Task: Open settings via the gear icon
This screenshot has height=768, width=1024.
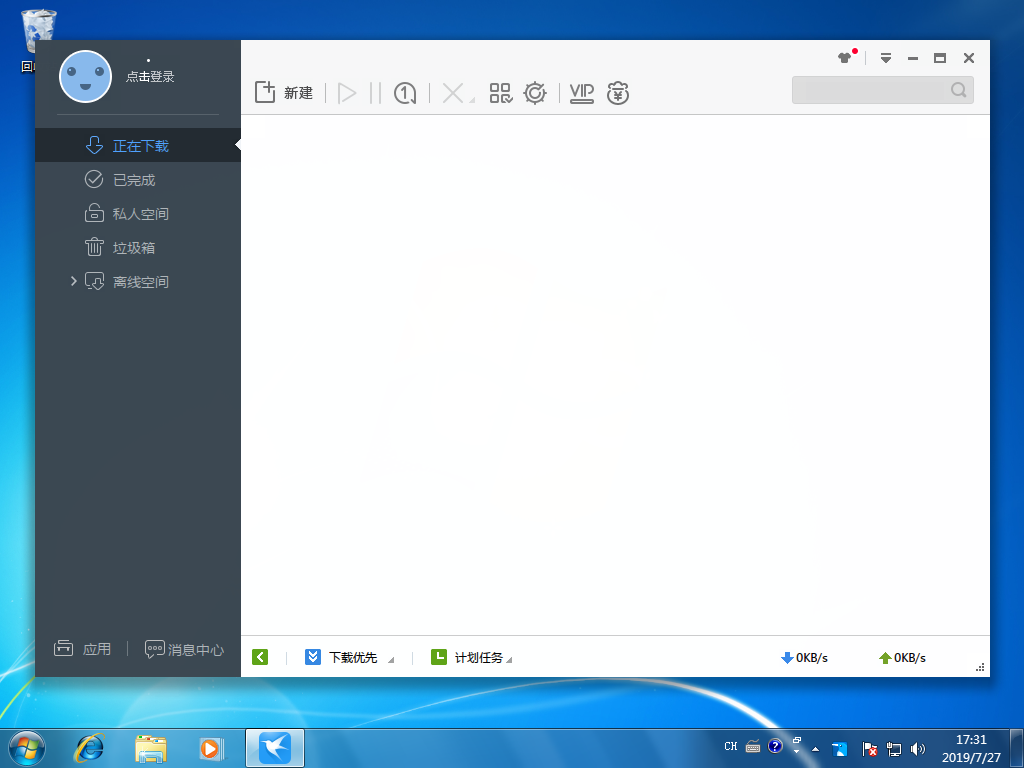Action: coord(535,93)
